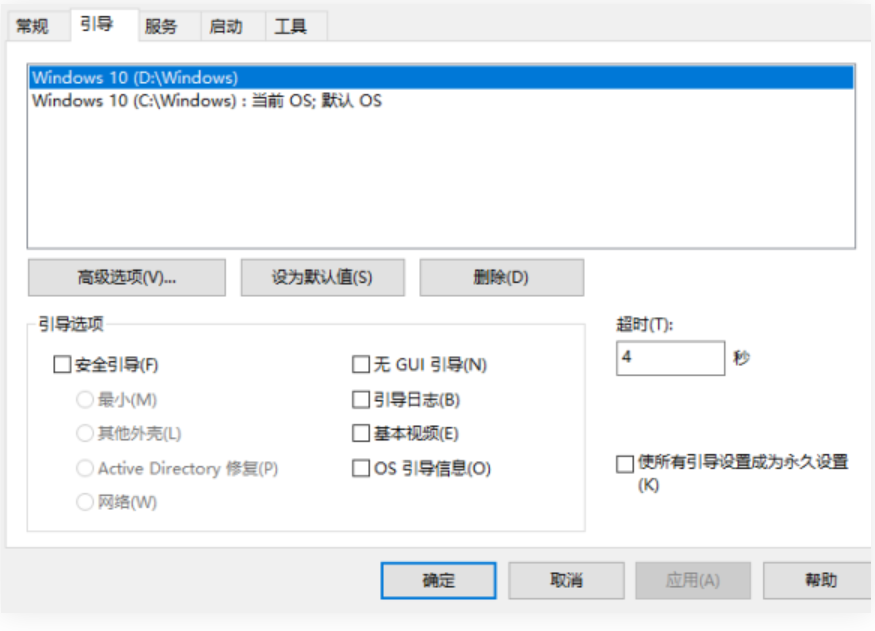Select Windows 10 (C:\Windows) default OS entry
875x631 pixels.
(x=441, y=101)
